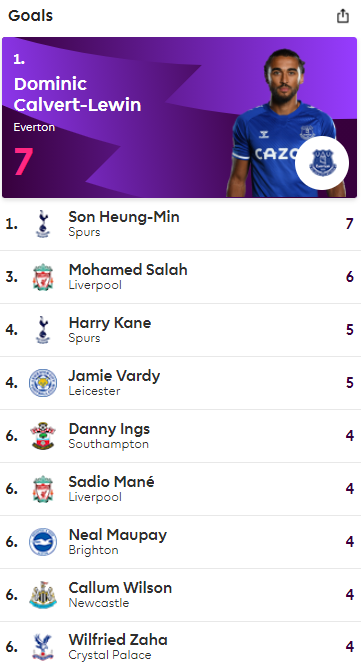The image size is (361, 667).
Task: Click the Dominic Calvert-Lewin player photo
Action: tap(284, 123)
